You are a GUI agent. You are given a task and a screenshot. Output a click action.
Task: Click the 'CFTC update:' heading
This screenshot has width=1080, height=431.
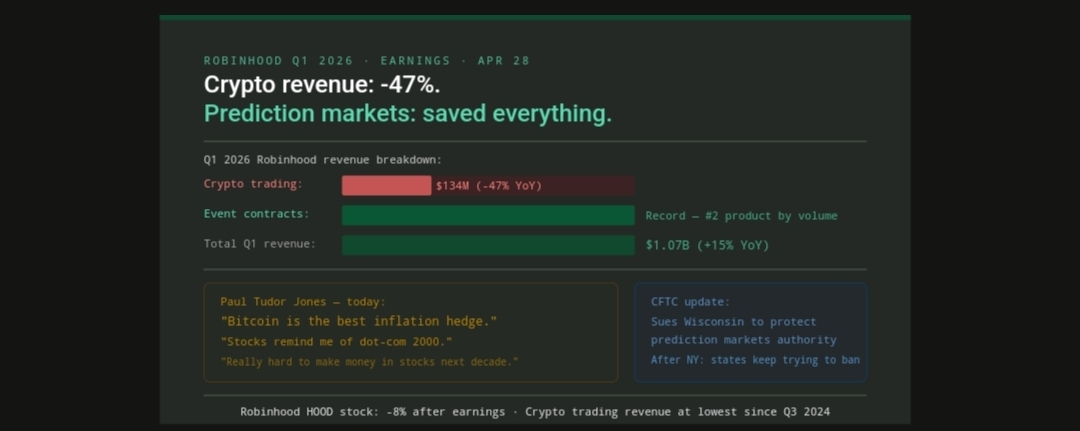click(690, 302)
